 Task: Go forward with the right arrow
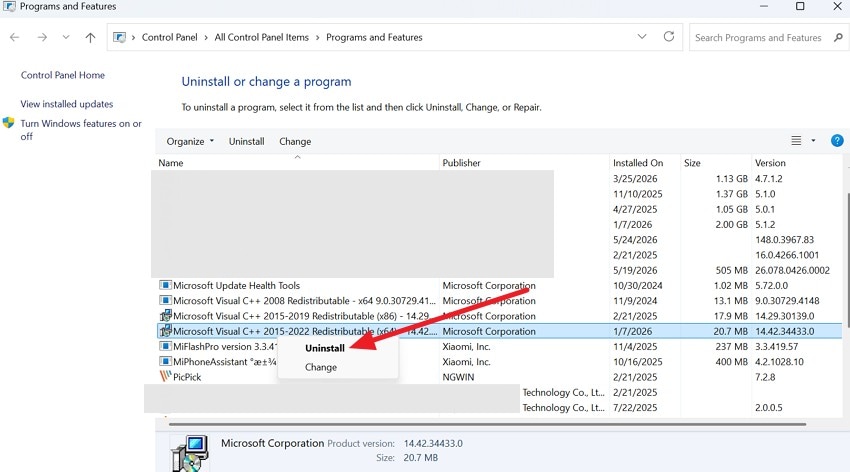(42, 37)
